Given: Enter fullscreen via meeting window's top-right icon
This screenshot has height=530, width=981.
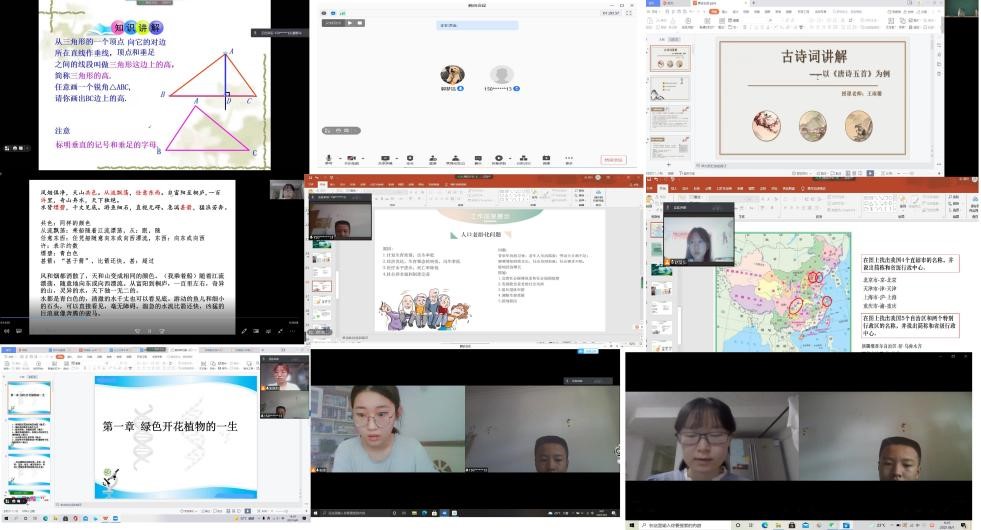Looking at the screenshot, I should [x=628, y=14].
